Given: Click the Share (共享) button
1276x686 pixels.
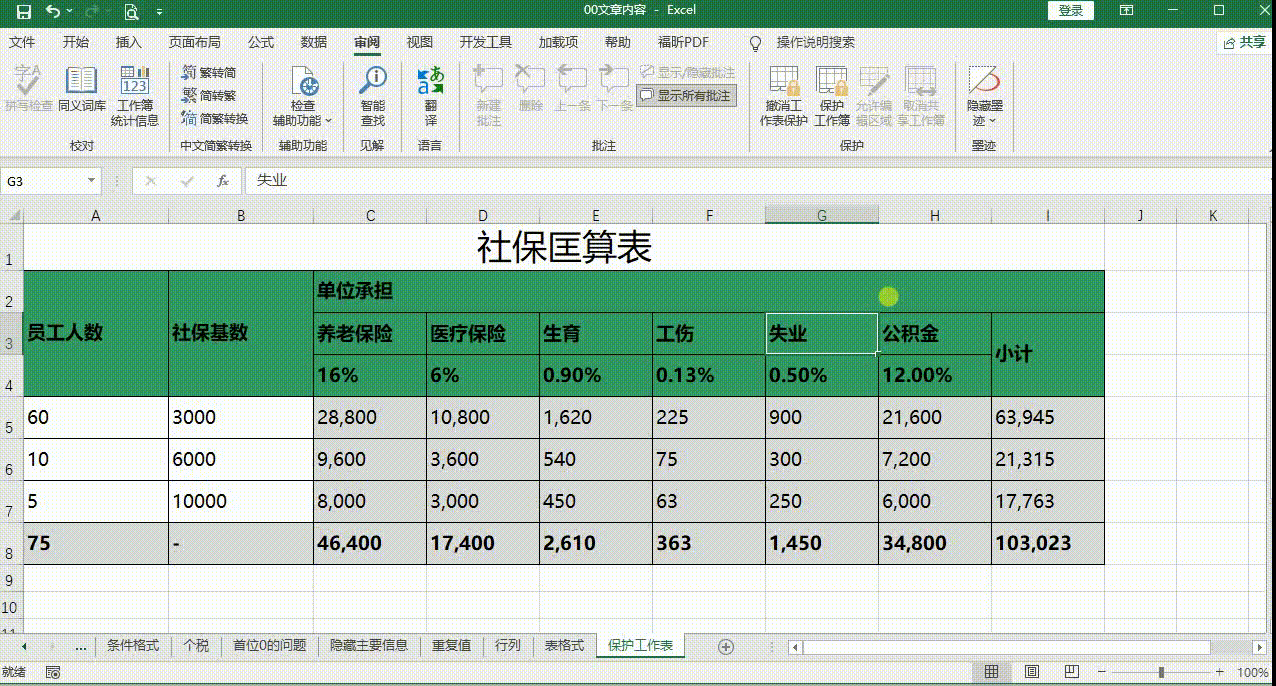Looking at the screenshot, I should pos(1244,43).
